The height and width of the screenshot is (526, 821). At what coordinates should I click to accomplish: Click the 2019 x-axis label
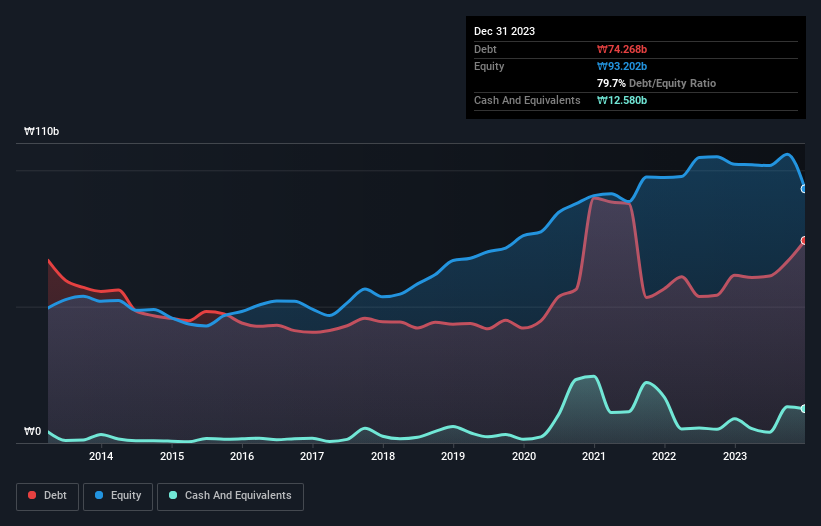pyautogui.click(x=453, y=456)
